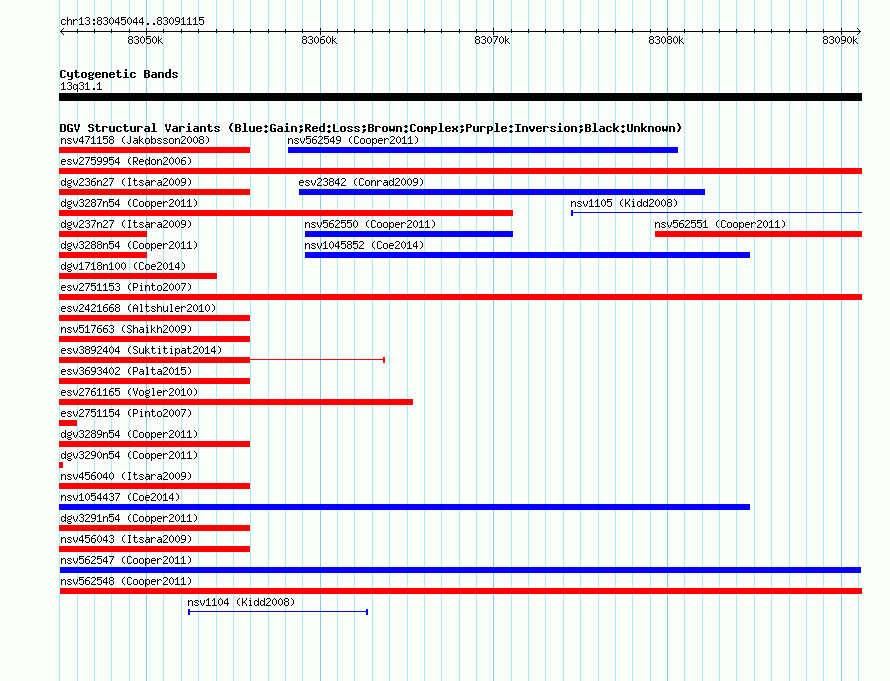Click esv2761165 (Vogler2010) label
Screen dimensions: 890x681
(129, 392)
